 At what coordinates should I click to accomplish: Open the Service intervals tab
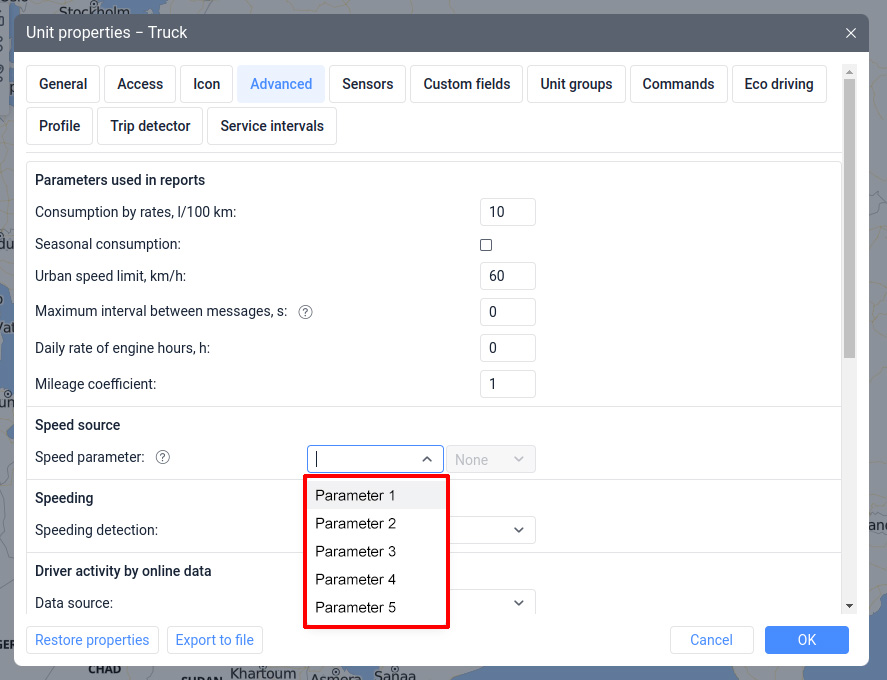(x=272, y=126)
